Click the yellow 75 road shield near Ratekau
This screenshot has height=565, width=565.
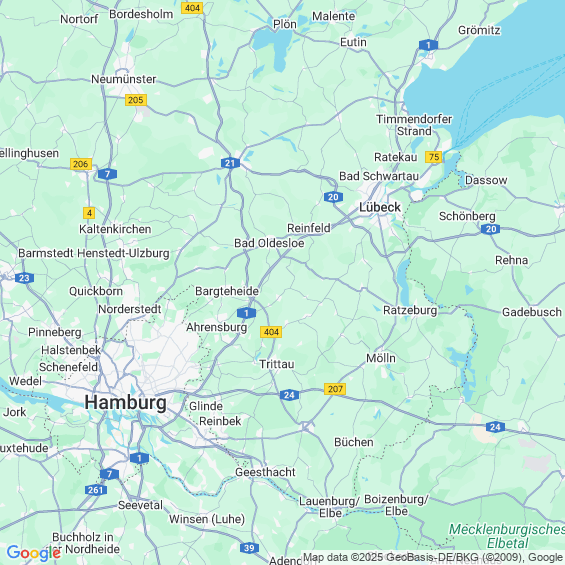(x=434, y=157)
